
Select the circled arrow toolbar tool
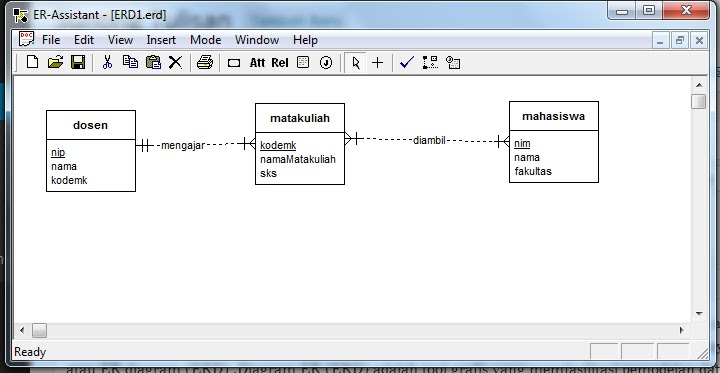326,62
